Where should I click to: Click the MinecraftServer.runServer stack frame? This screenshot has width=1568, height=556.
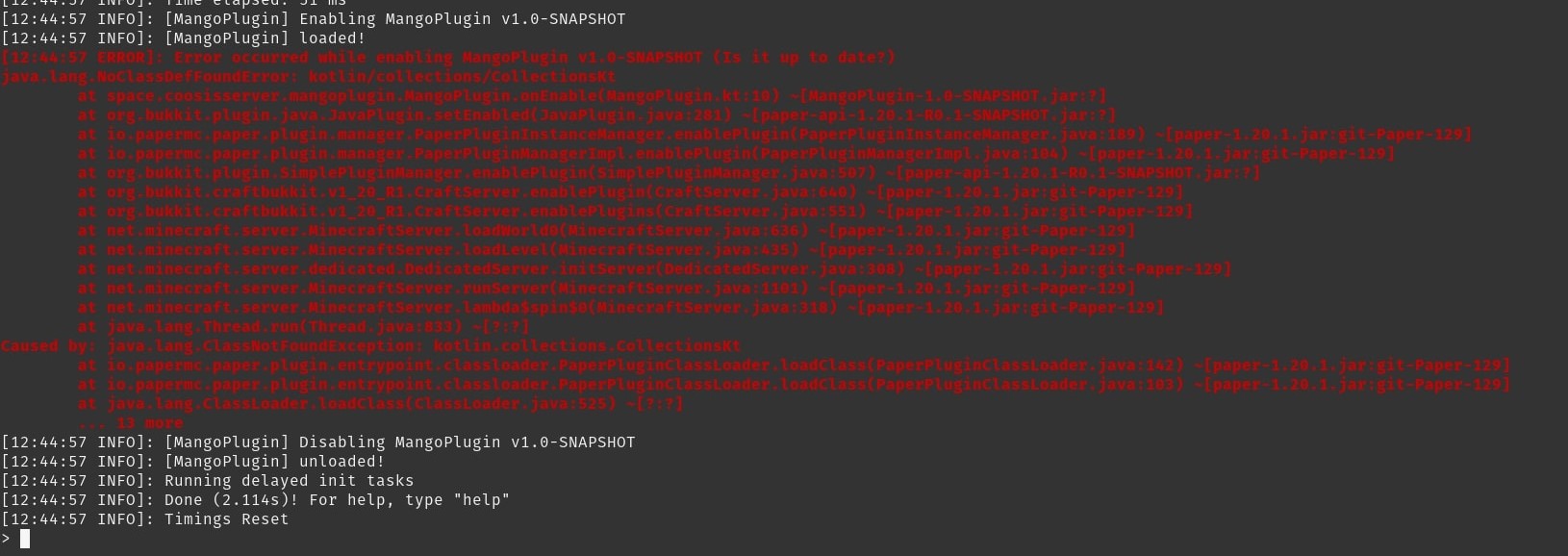tap(606, 289)
